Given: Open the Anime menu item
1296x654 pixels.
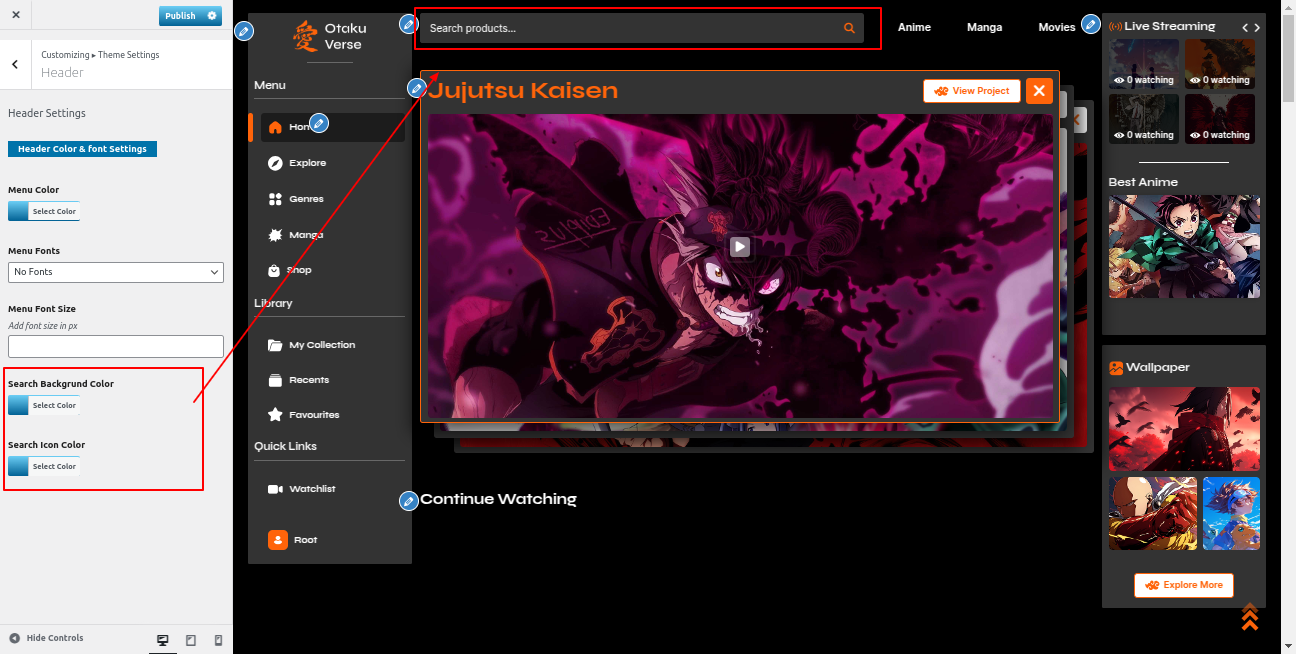Looking at the screenshot, I should click(x=914, y=28).
